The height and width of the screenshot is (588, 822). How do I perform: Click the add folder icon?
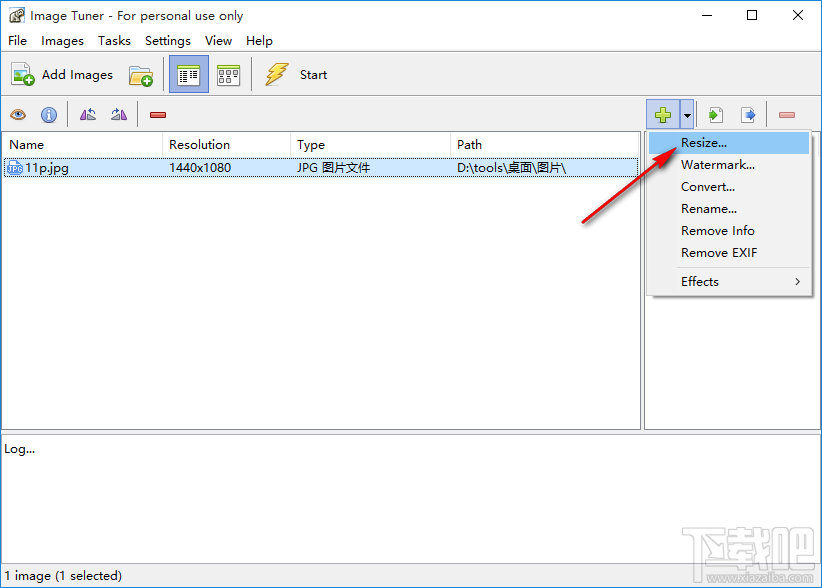click(x=141, y=75)
